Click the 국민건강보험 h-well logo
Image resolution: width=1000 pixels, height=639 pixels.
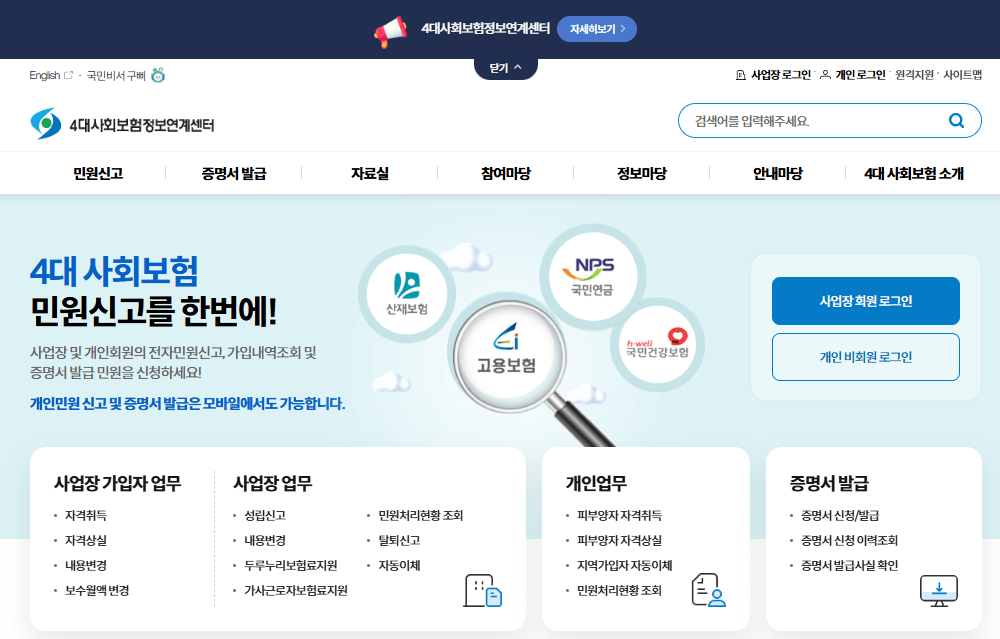pos(658,344)
